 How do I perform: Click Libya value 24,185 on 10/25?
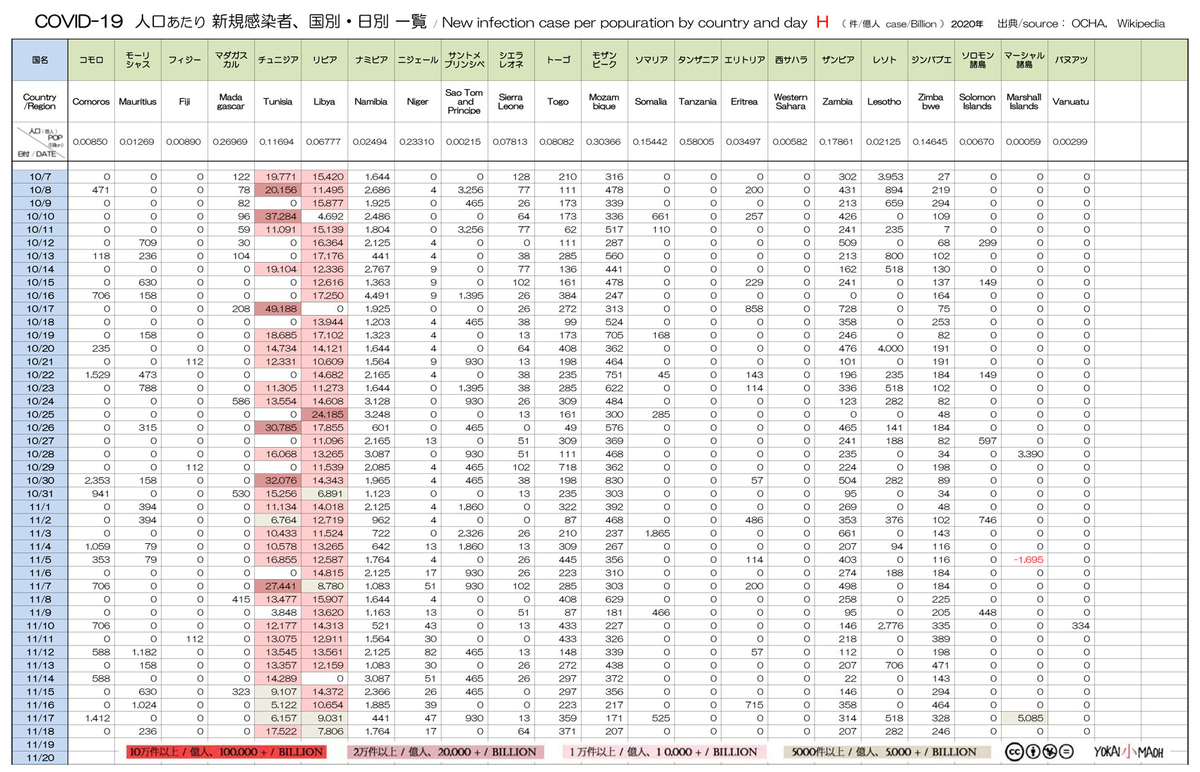329,416
